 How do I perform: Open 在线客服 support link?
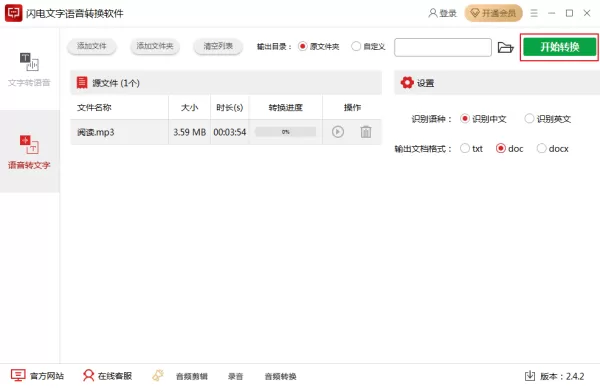tap(108, 376)
